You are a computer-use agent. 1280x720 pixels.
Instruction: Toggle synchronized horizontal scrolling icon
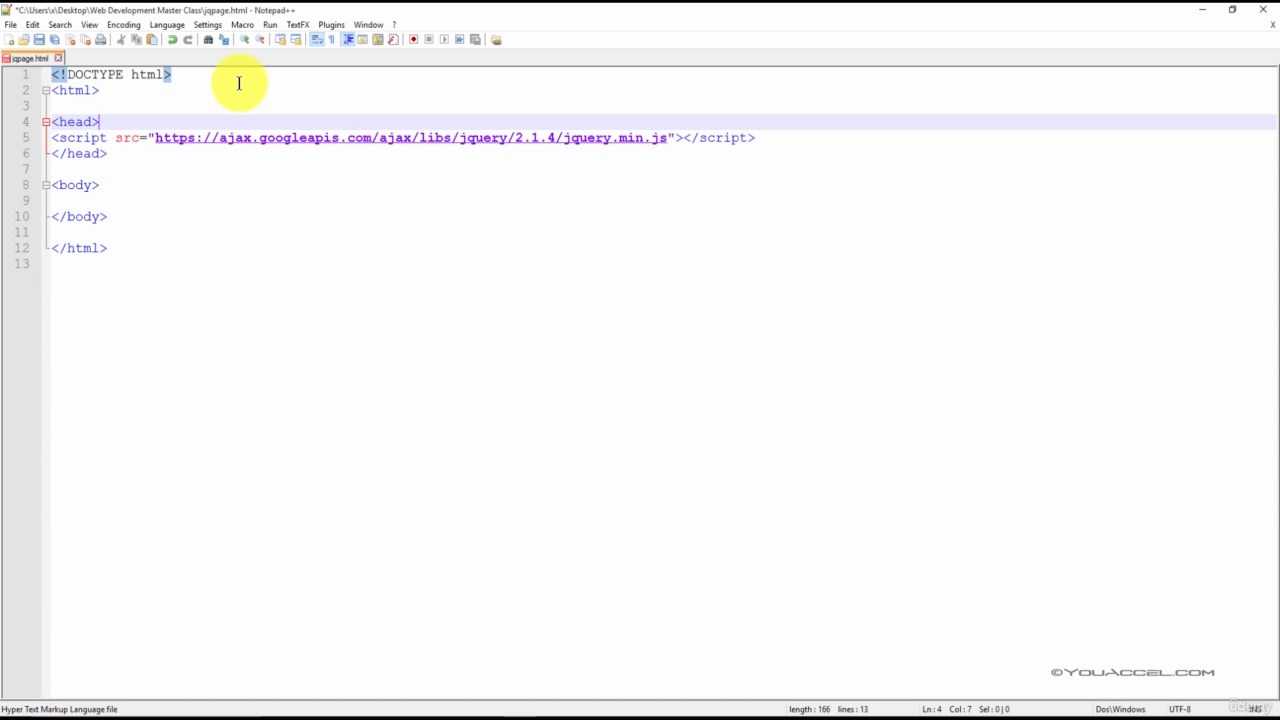coord(296,40)
